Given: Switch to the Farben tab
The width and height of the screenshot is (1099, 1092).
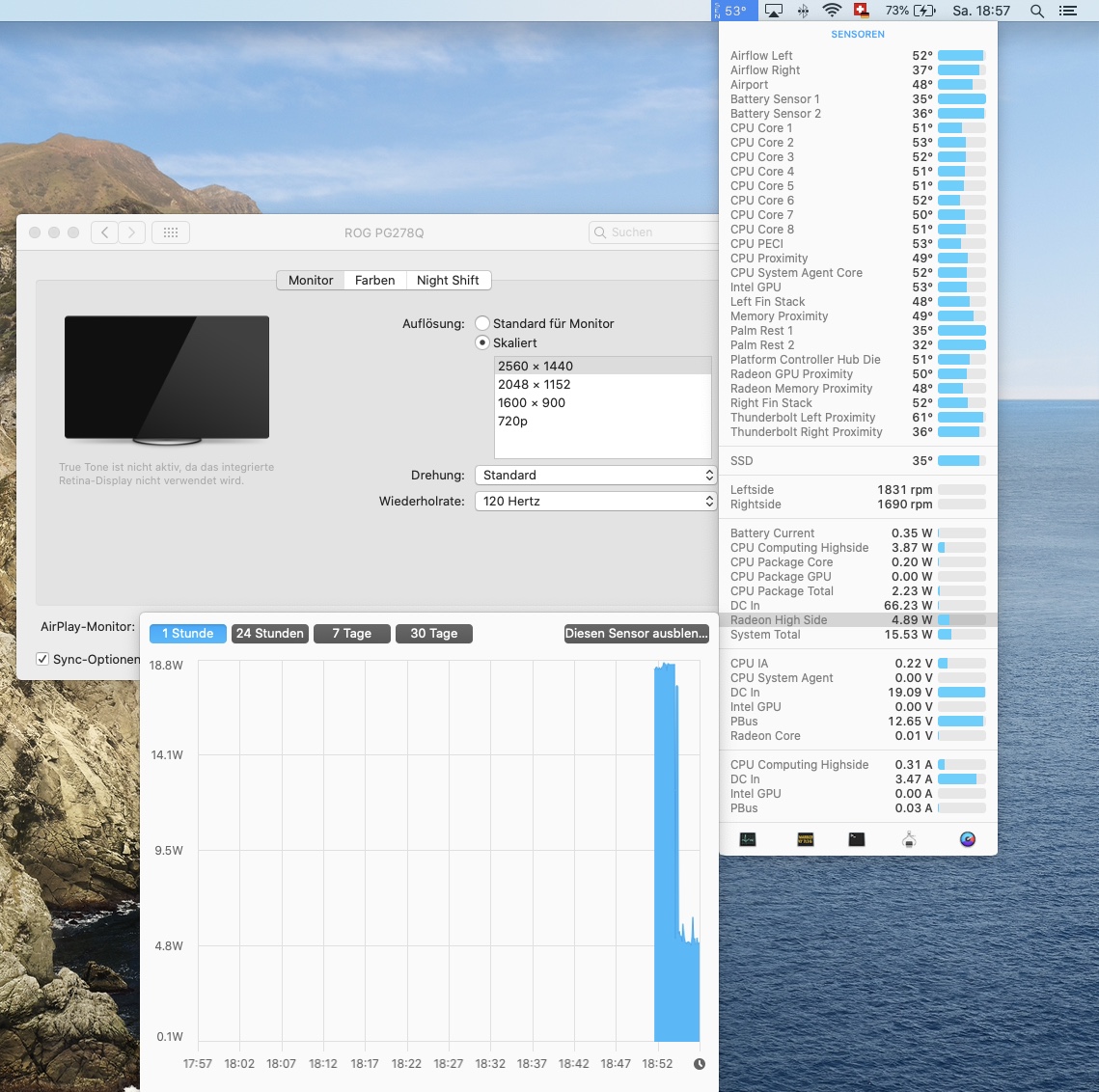Looking at the screenshot, I should [x=375, y=281].
